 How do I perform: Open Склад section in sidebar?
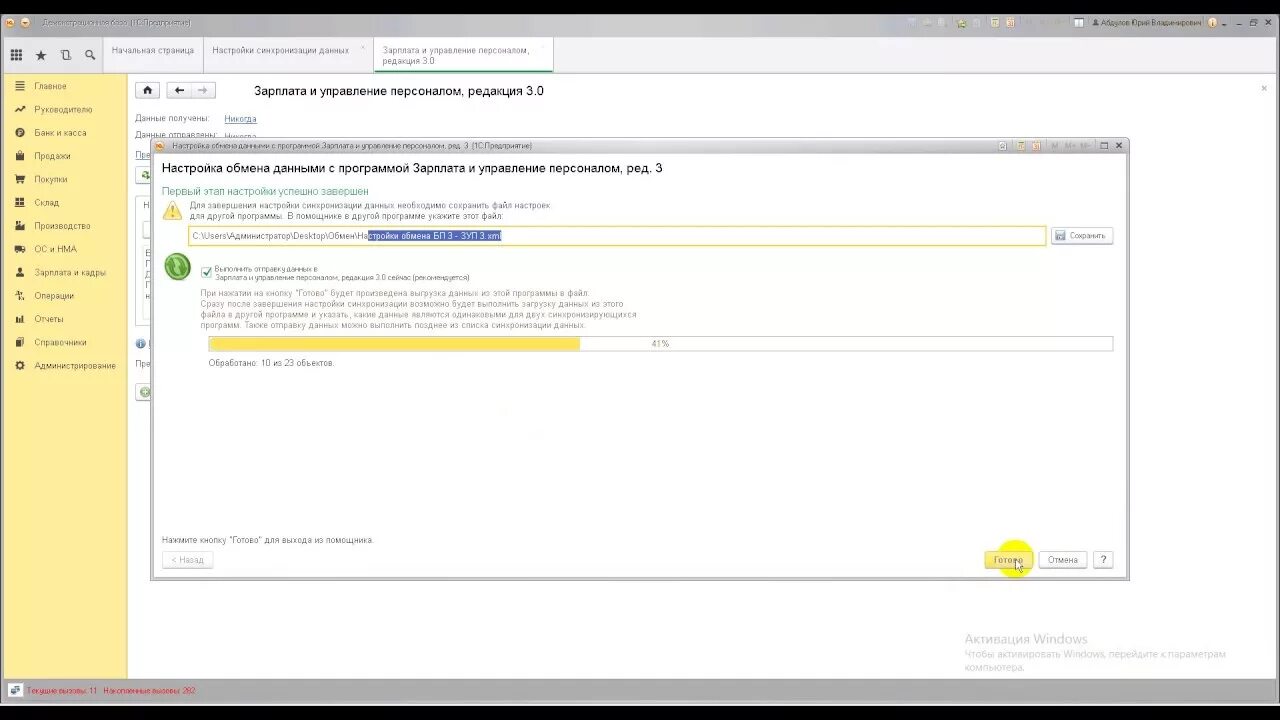47,202
